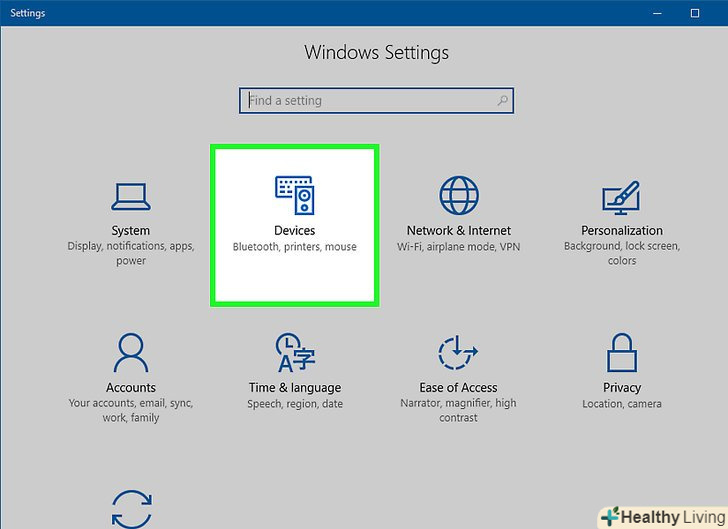728x529 pixels.
Task: Click 'Background, lock screen, colors' description
Action: pyautogui.click(x=622, y=253)
